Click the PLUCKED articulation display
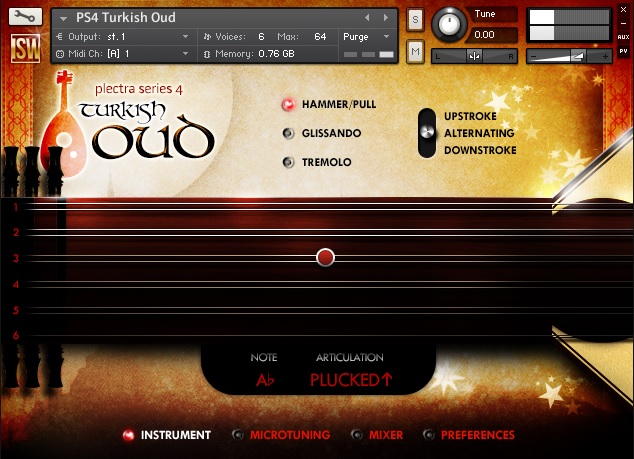634x459 pixels. 351,380
